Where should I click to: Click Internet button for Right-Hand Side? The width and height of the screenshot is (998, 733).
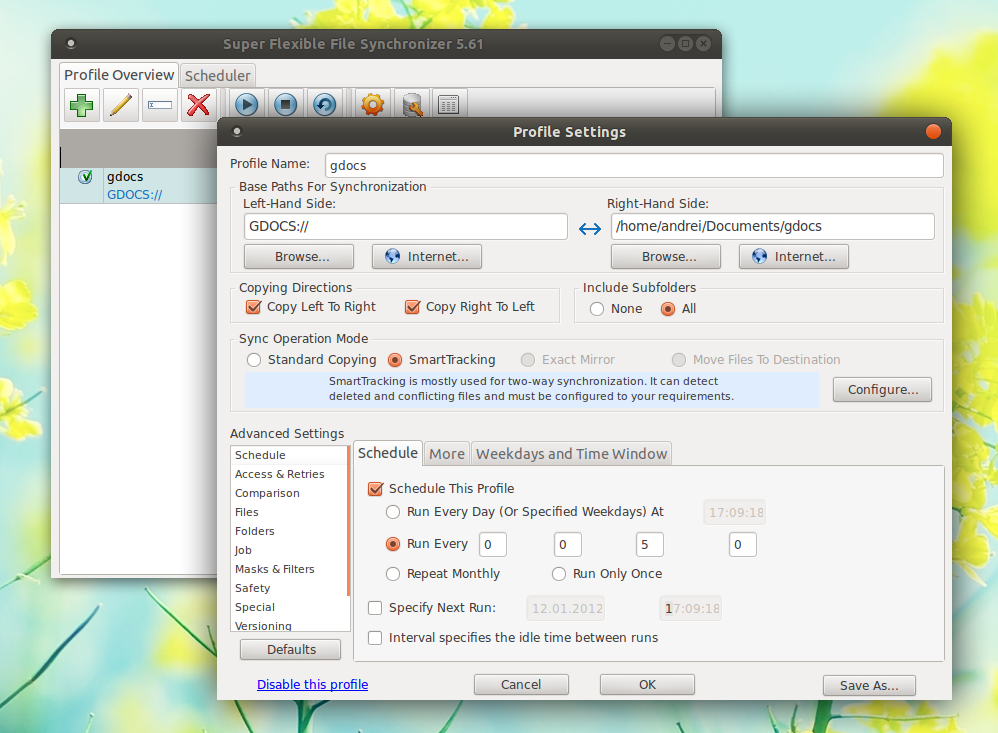(794, 257)
